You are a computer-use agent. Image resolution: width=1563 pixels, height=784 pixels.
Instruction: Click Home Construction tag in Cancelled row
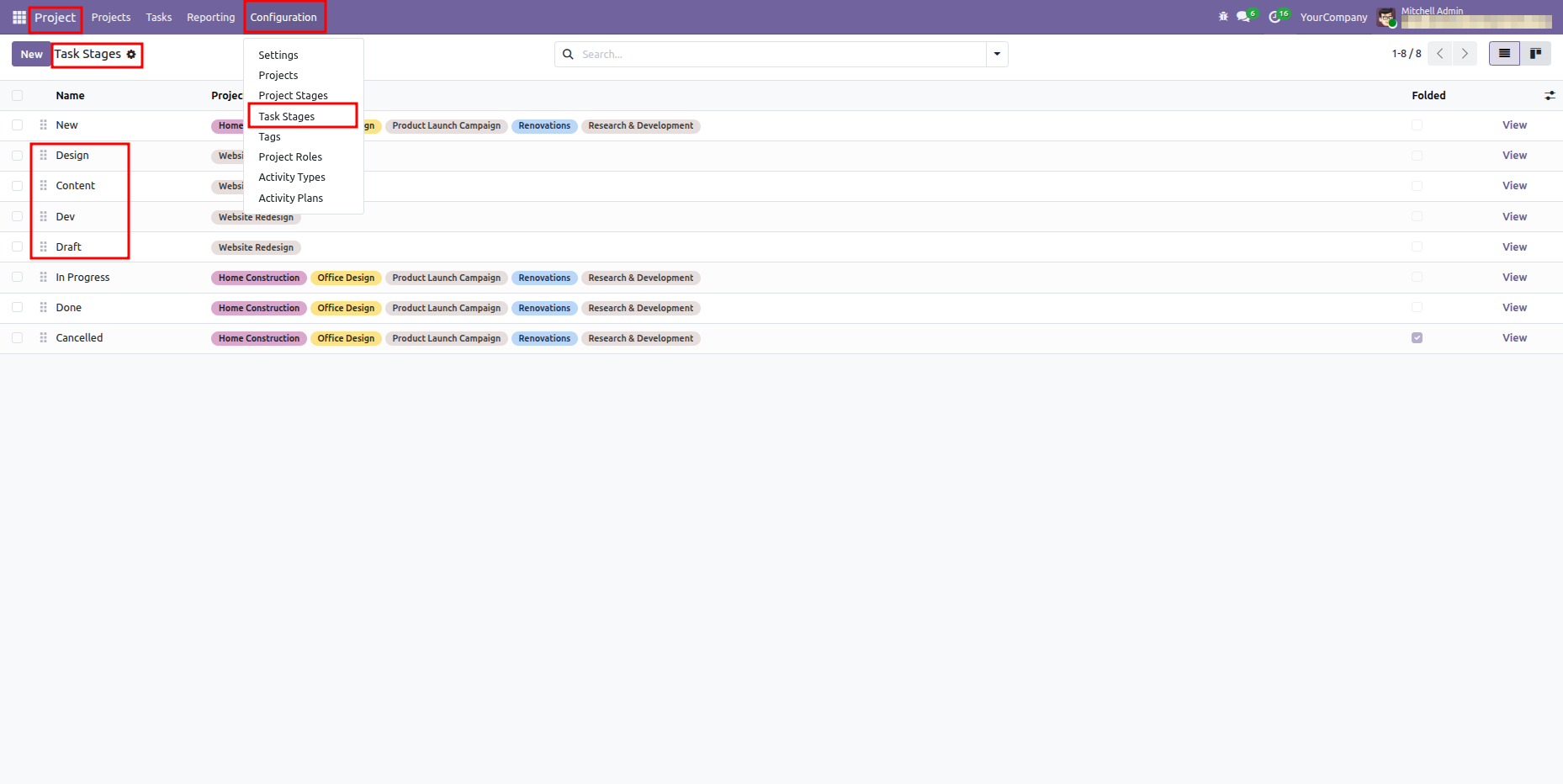[x=259, y=339]
